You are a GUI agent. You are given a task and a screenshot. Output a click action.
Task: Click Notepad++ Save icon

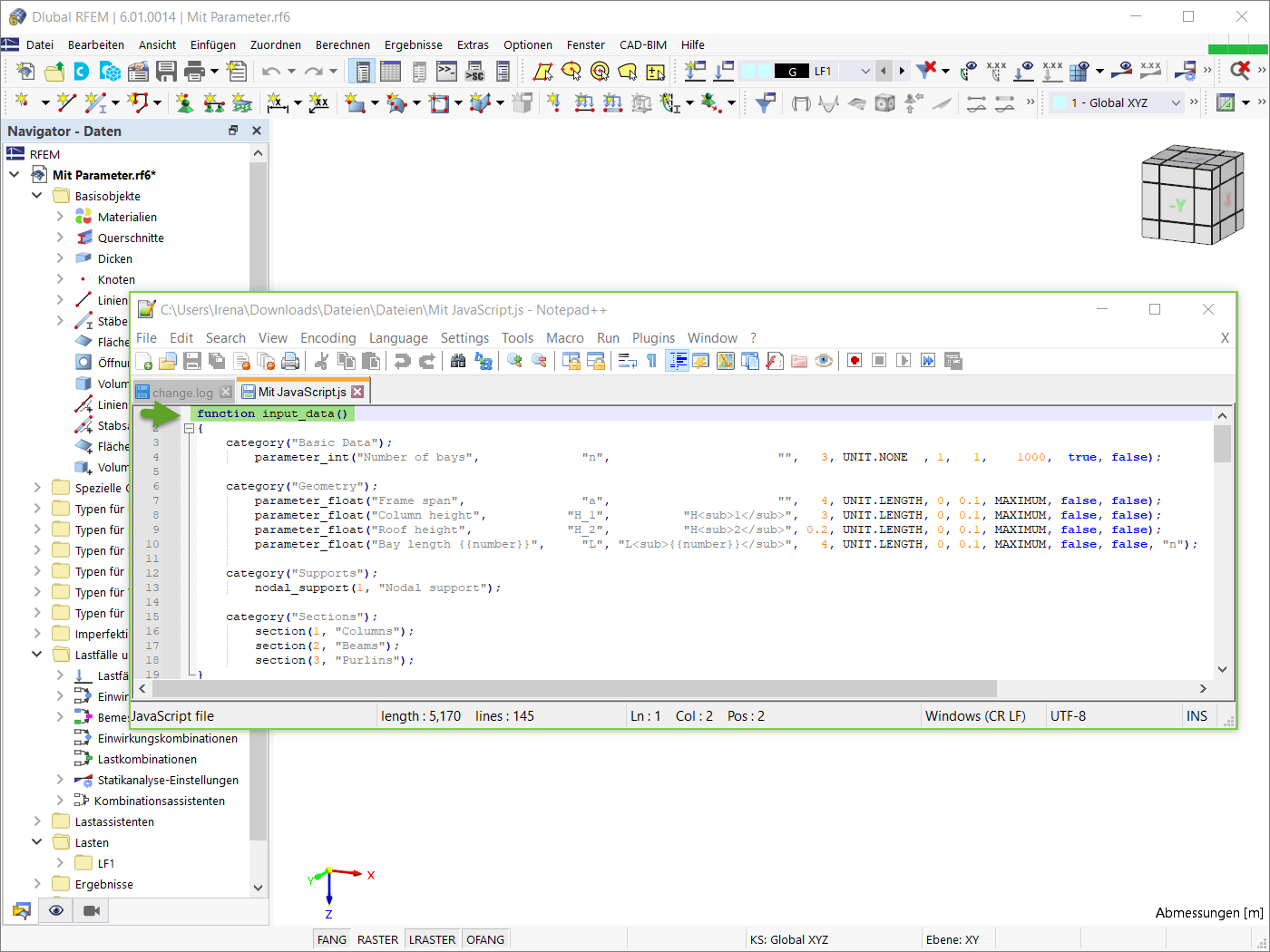[192, 361]
